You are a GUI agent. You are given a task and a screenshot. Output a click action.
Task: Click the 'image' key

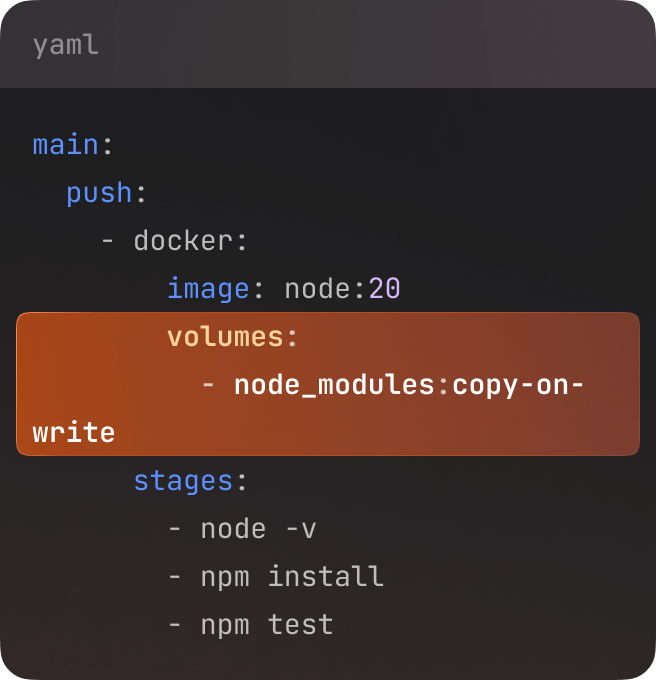208,289
